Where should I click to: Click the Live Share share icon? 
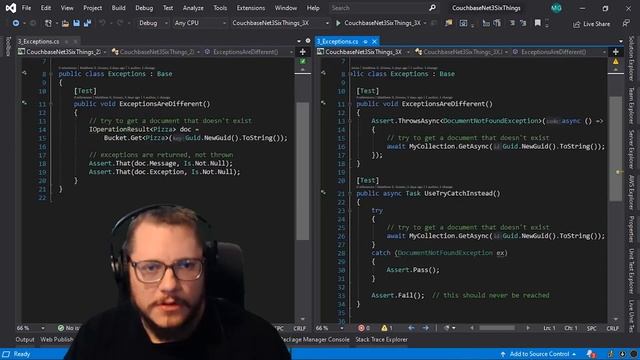coord(576,24)
